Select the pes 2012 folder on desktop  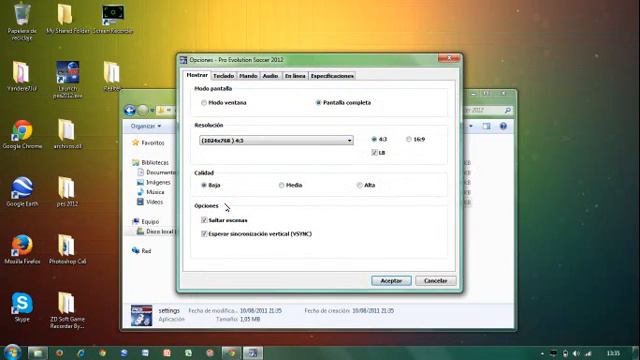coord(67,191)
